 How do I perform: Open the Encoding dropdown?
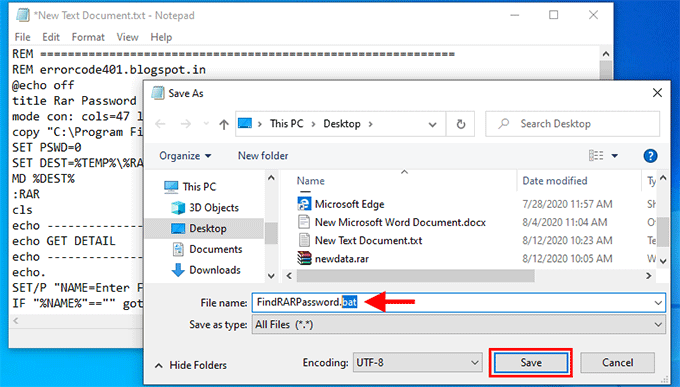click(x=418, y=363)
